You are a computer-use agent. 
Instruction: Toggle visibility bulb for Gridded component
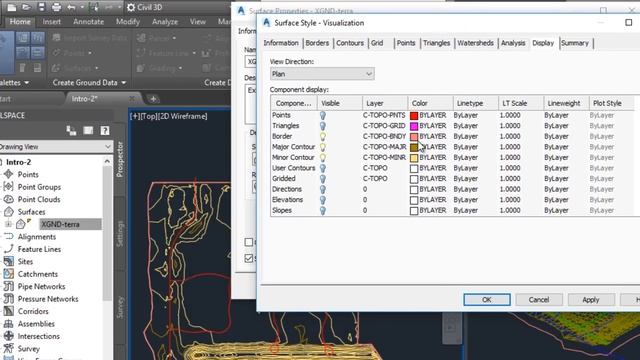pyautogui.click(x=323, y=179)
